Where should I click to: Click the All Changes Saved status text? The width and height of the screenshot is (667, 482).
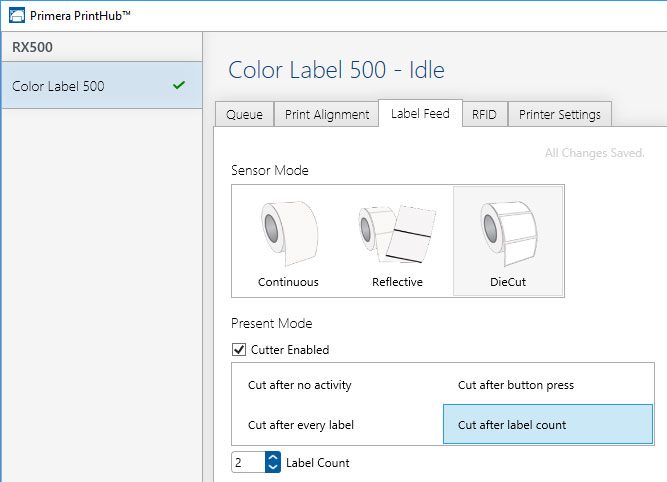[x=595, y=153]
